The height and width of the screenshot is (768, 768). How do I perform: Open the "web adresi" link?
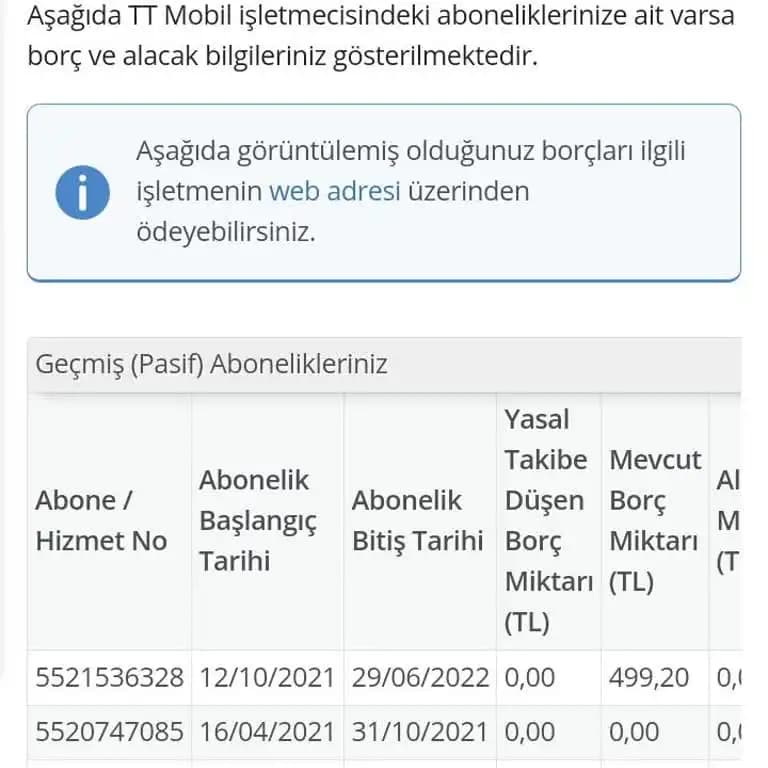[x=334, y=191]
